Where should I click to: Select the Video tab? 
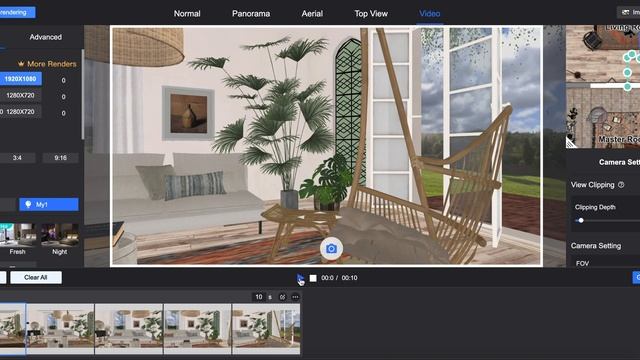(x=429, y=13)
